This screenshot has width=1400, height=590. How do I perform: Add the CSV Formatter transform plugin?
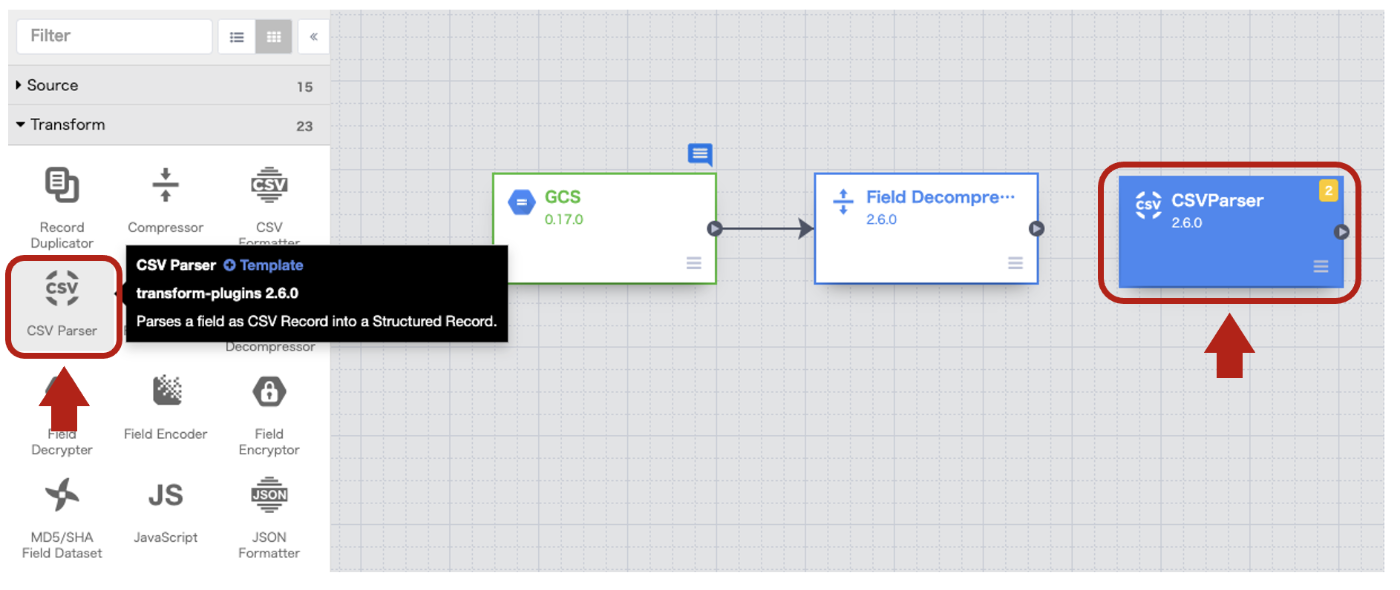pos(269,206)
